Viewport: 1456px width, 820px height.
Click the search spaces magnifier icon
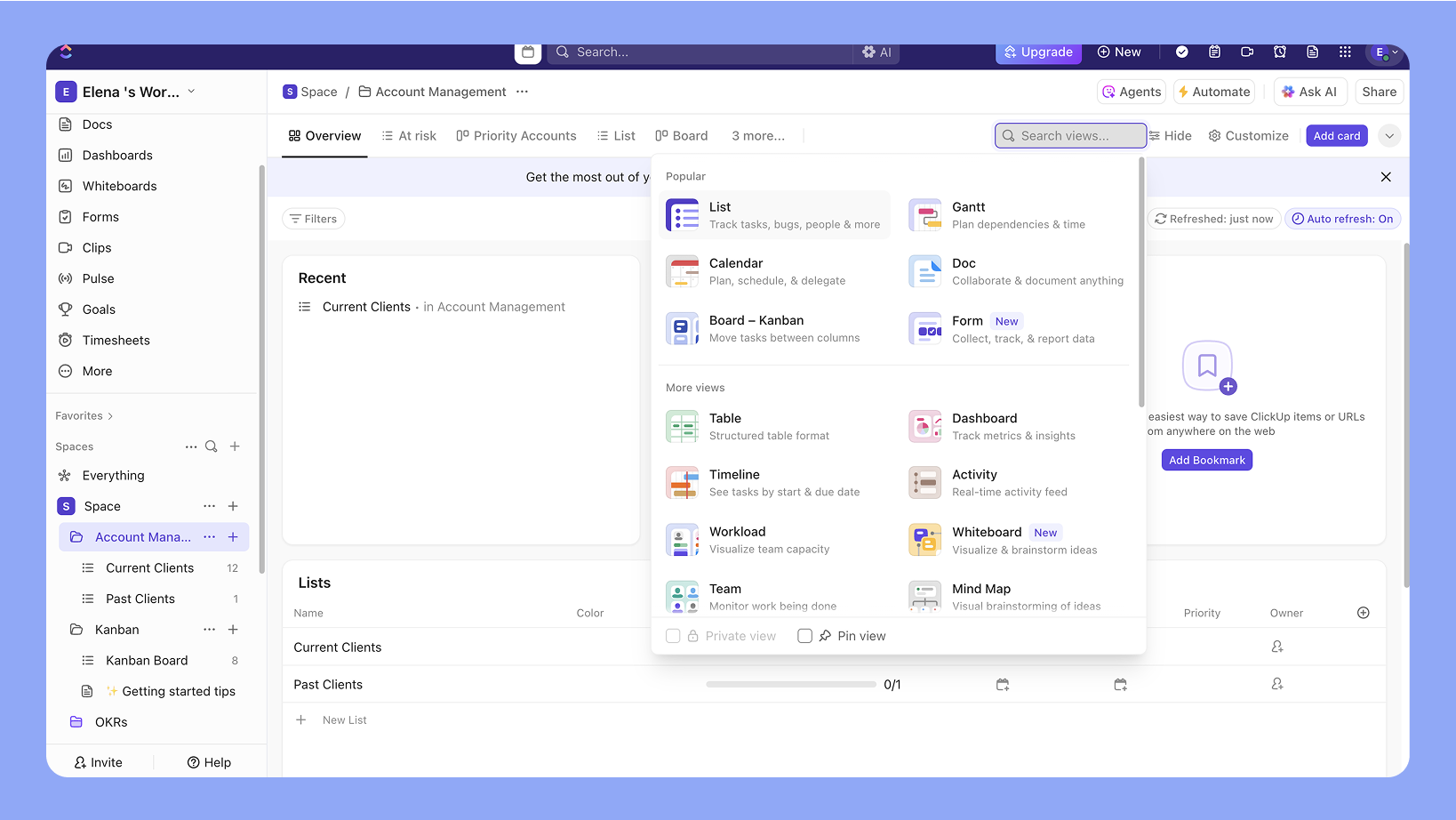click(212, 446)
